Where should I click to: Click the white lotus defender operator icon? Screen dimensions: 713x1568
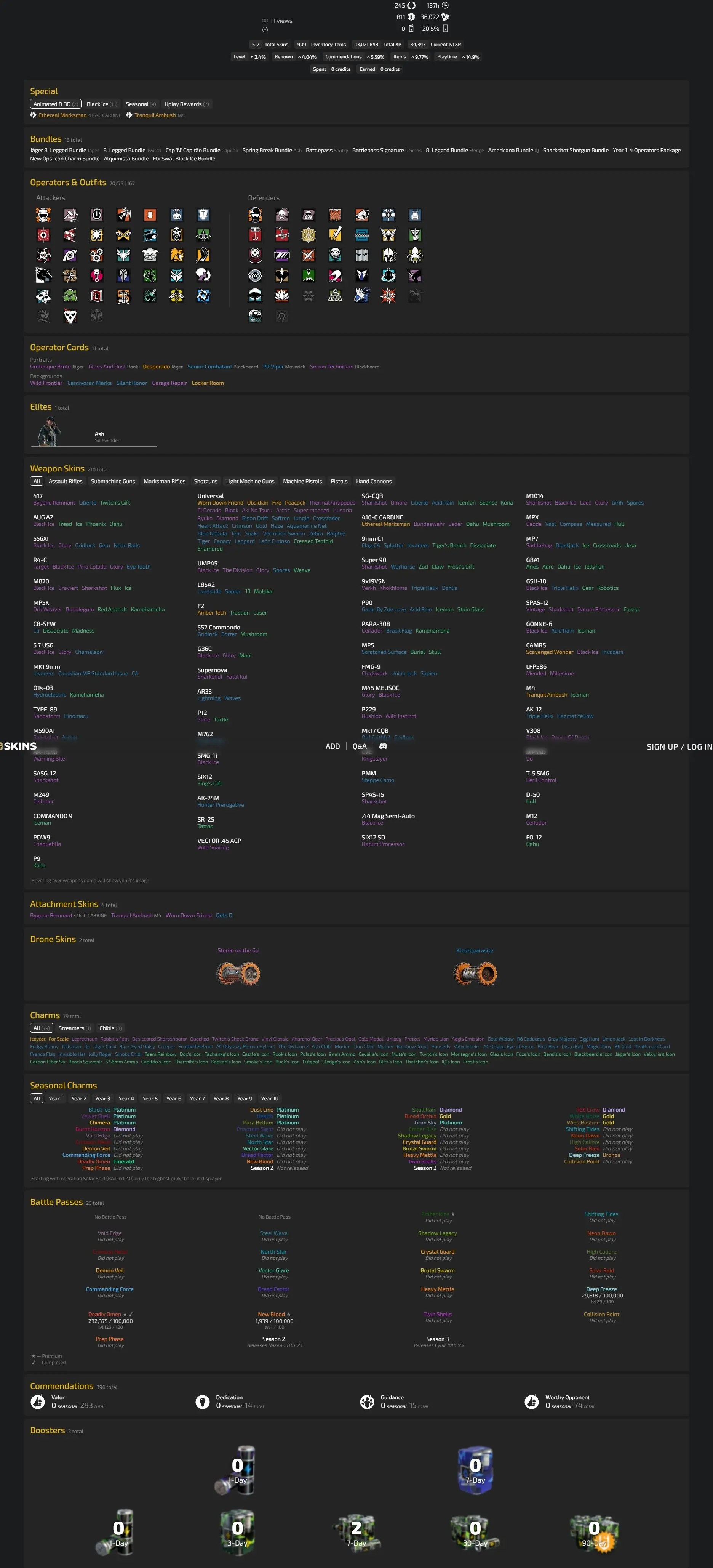(282, 296)
